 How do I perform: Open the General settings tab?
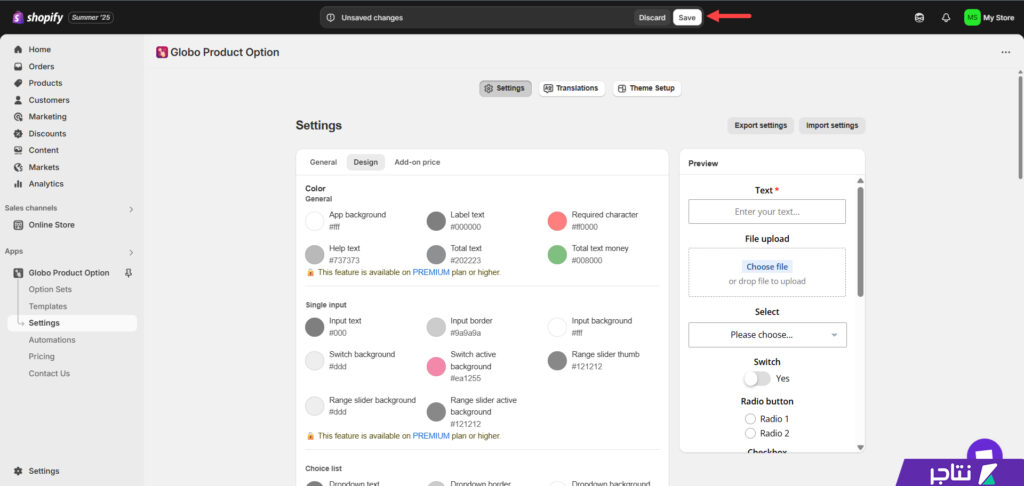coord(323,162)
